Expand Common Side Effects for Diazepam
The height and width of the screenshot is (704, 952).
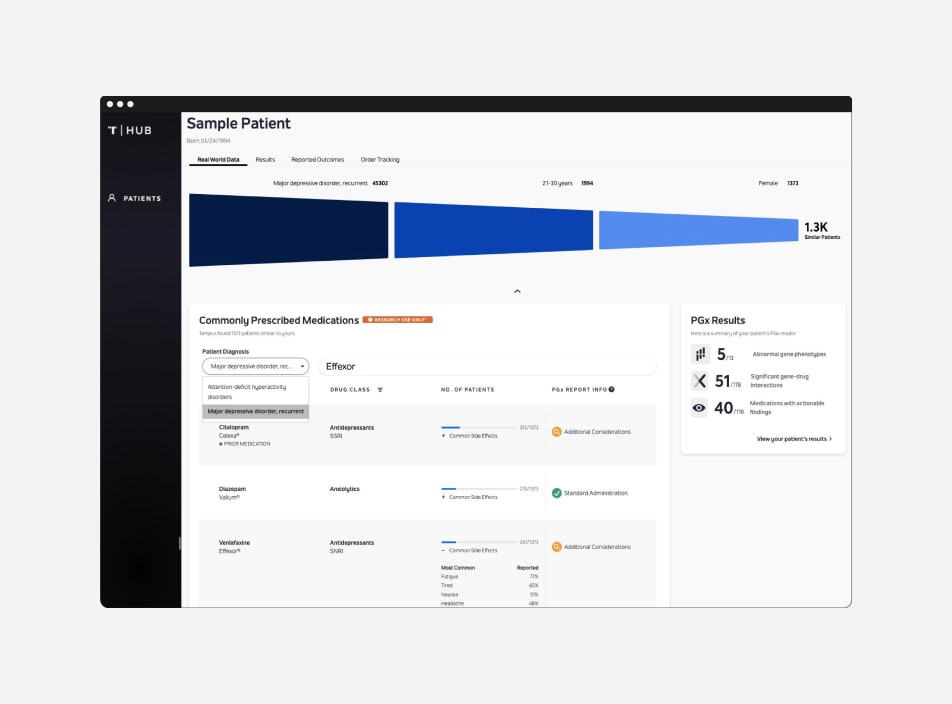click(x=469, y=497)
